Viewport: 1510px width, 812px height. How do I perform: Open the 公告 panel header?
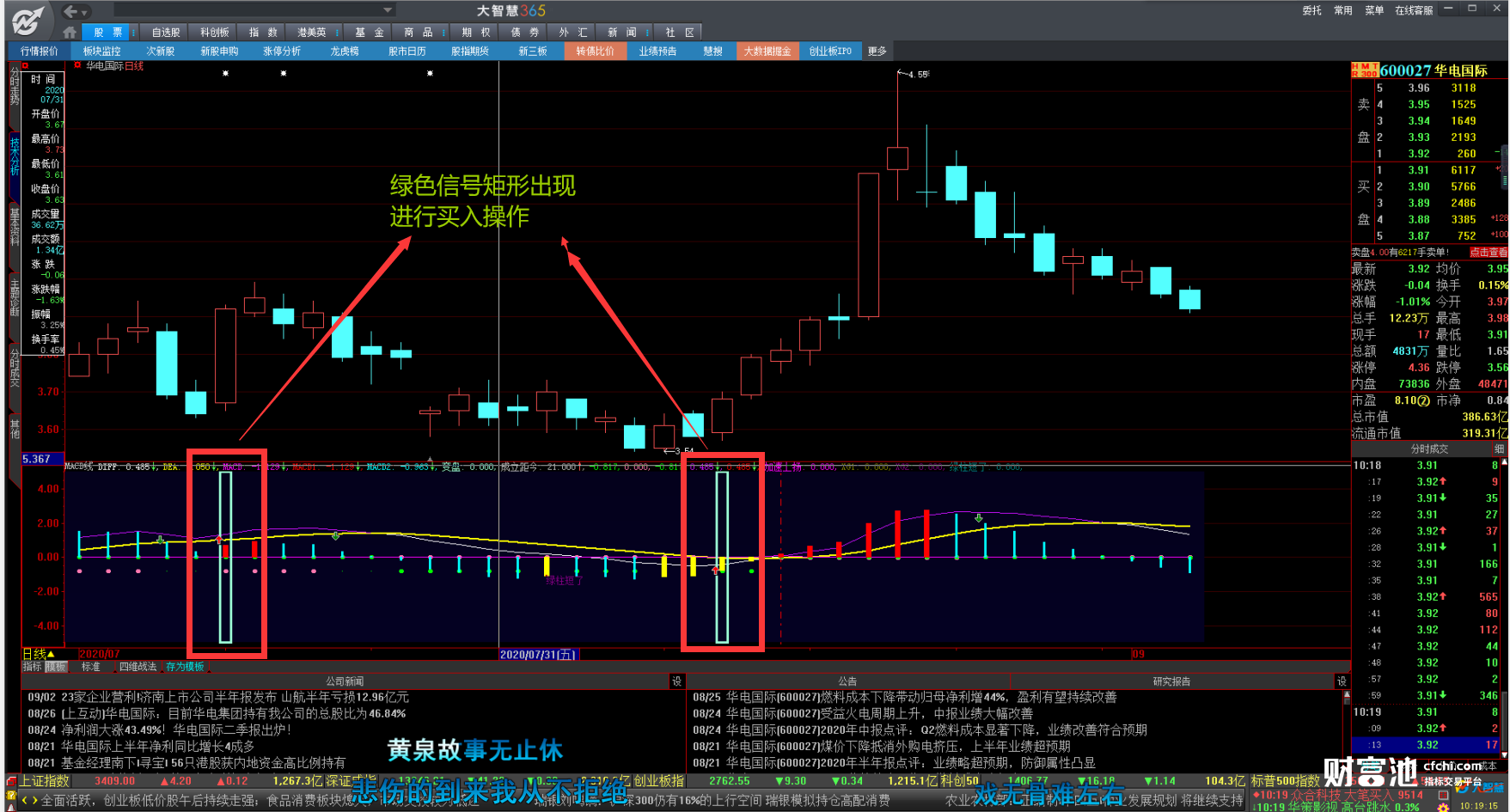tap(847, 681)
